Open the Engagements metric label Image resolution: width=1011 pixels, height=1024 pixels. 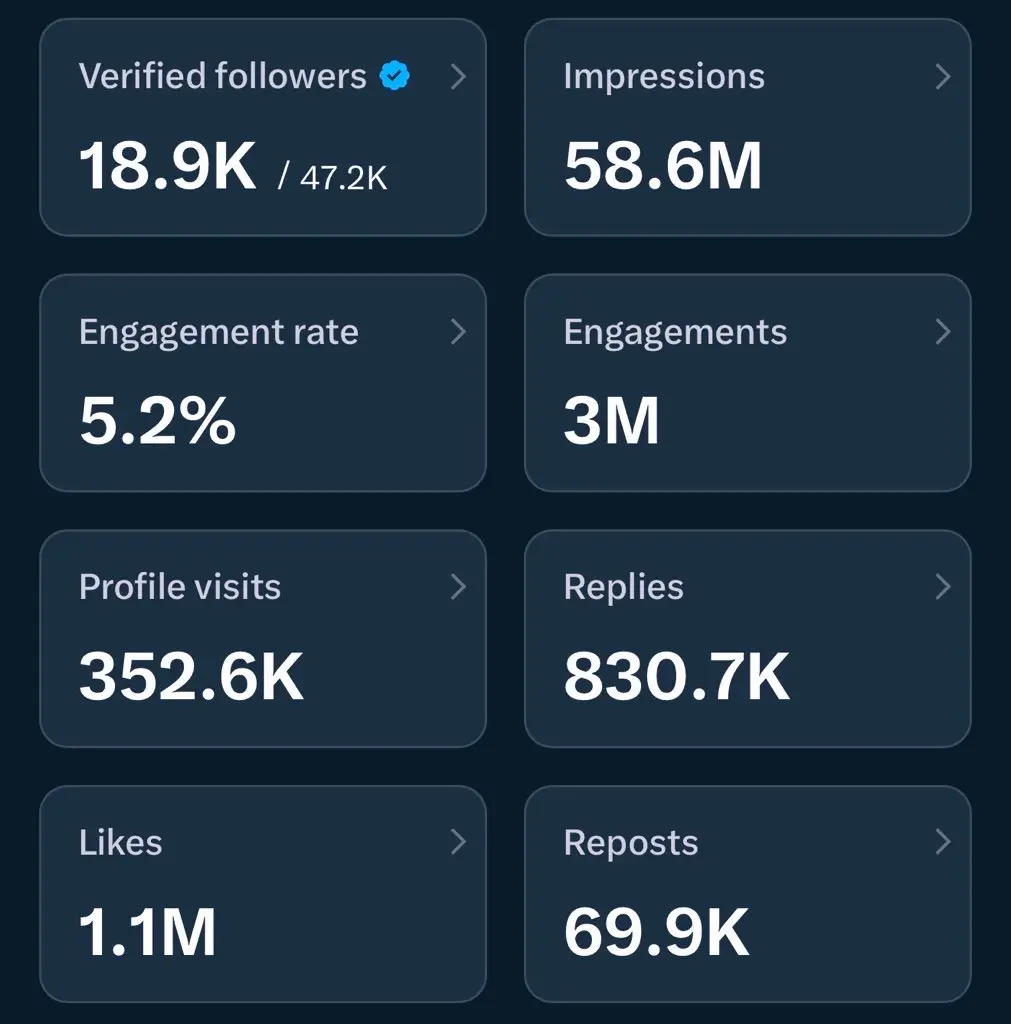[x=675, y=332]
